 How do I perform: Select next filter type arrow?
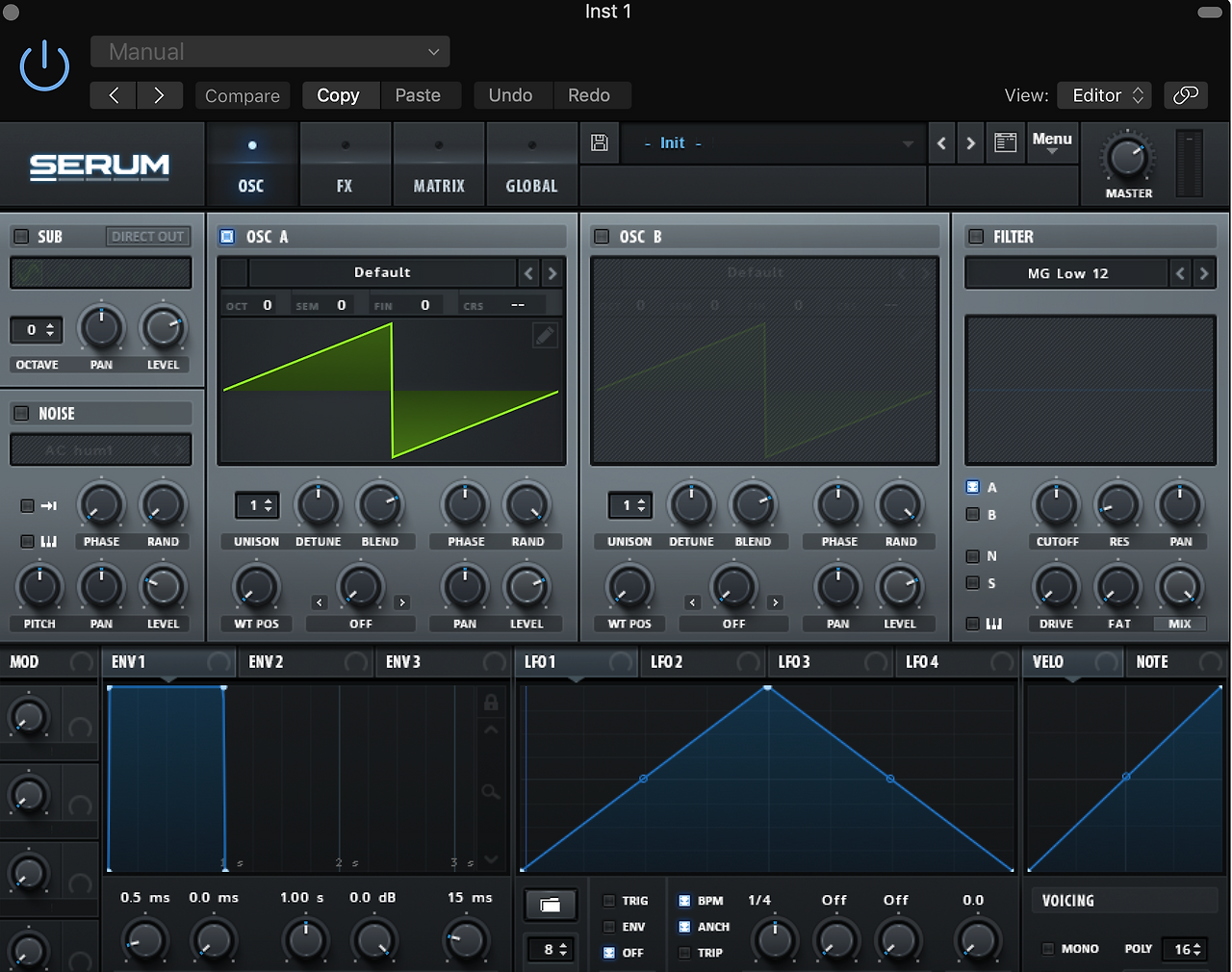[x=1204, y=273]
